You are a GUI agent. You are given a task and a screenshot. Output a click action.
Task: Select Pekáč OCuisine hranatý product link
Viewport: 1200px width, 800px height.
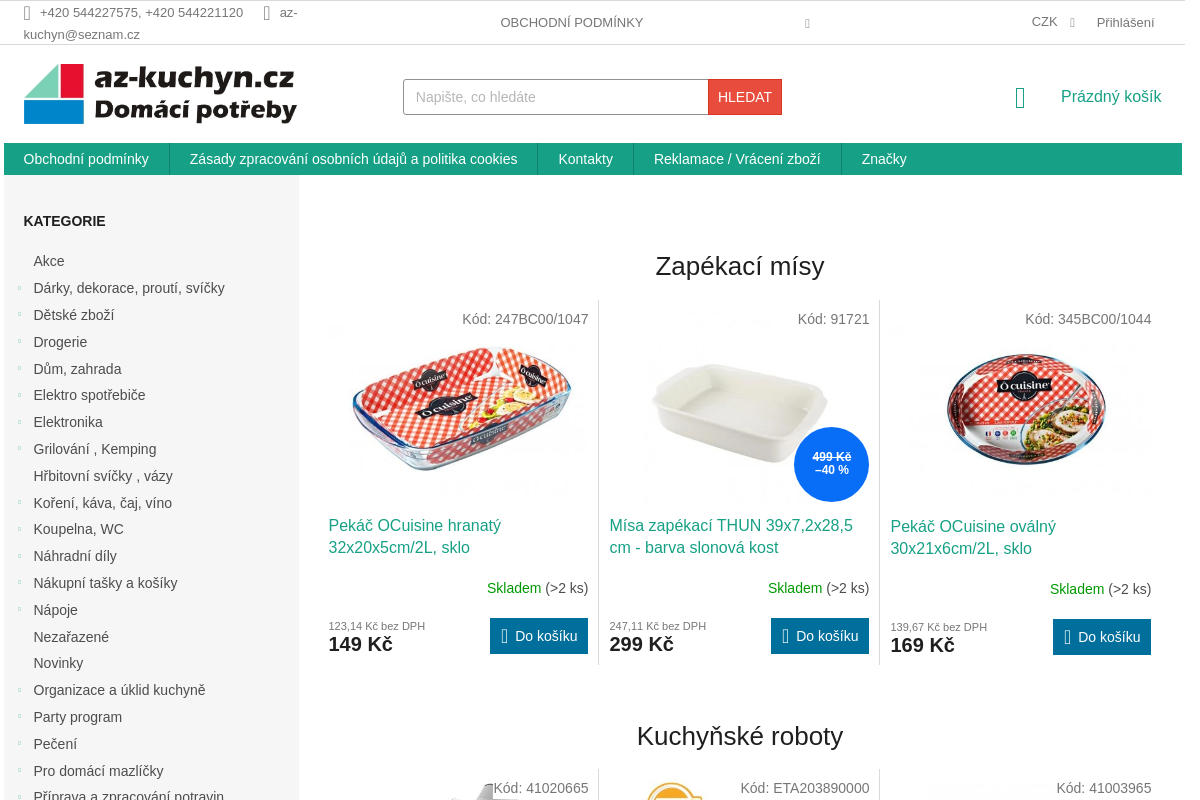tap(414, 536)
